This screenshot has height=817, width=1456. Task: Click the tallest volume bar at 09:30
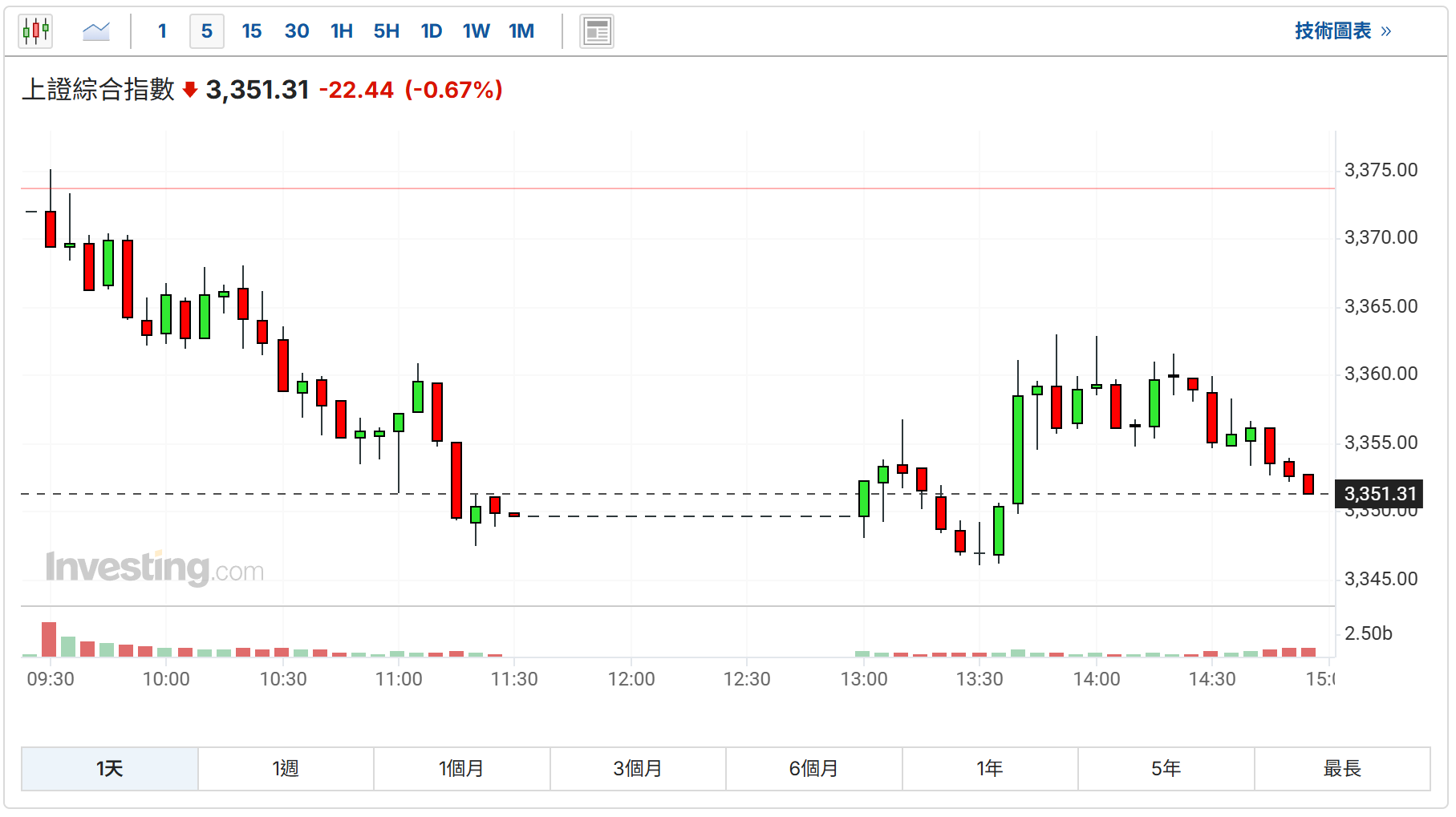point(49,639)
